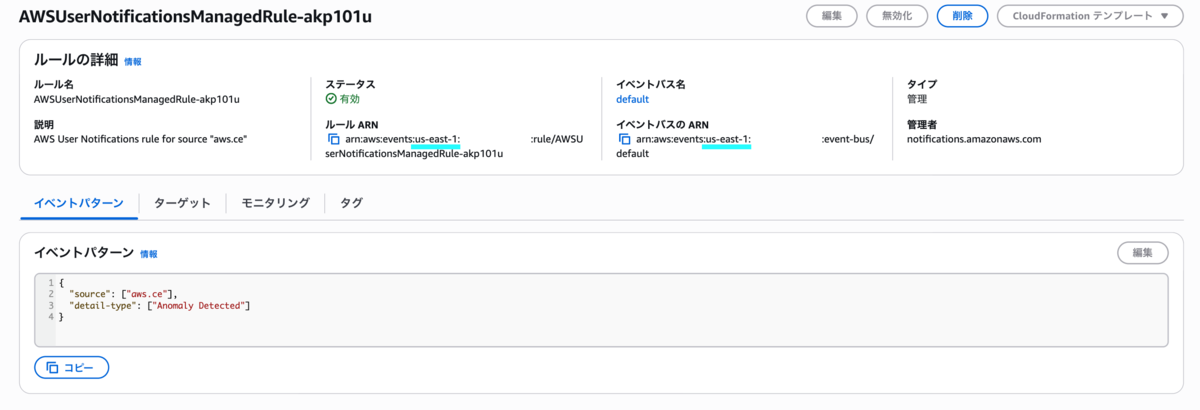
Task: Open the CloudFormation テンプレート dropdown
Action: click(x=1090, y=17)
